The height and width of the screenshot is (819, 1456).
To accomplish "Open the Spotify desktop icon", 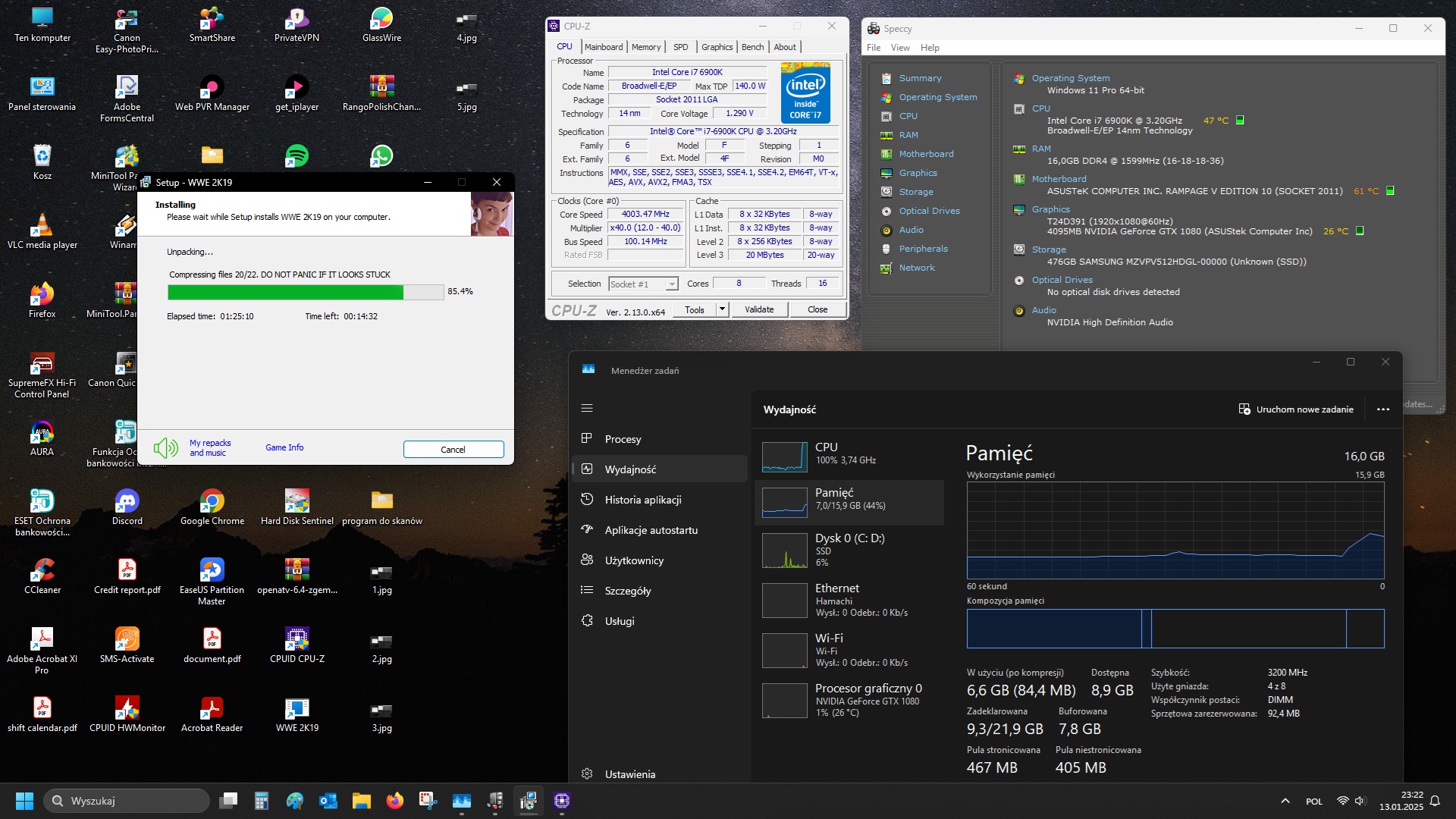I will point(297,156).
